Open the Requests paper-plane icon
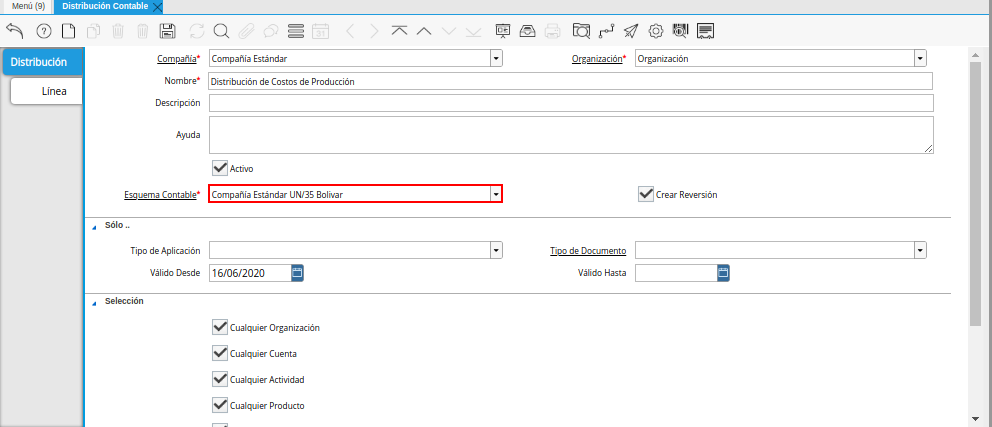 (631, 30)
